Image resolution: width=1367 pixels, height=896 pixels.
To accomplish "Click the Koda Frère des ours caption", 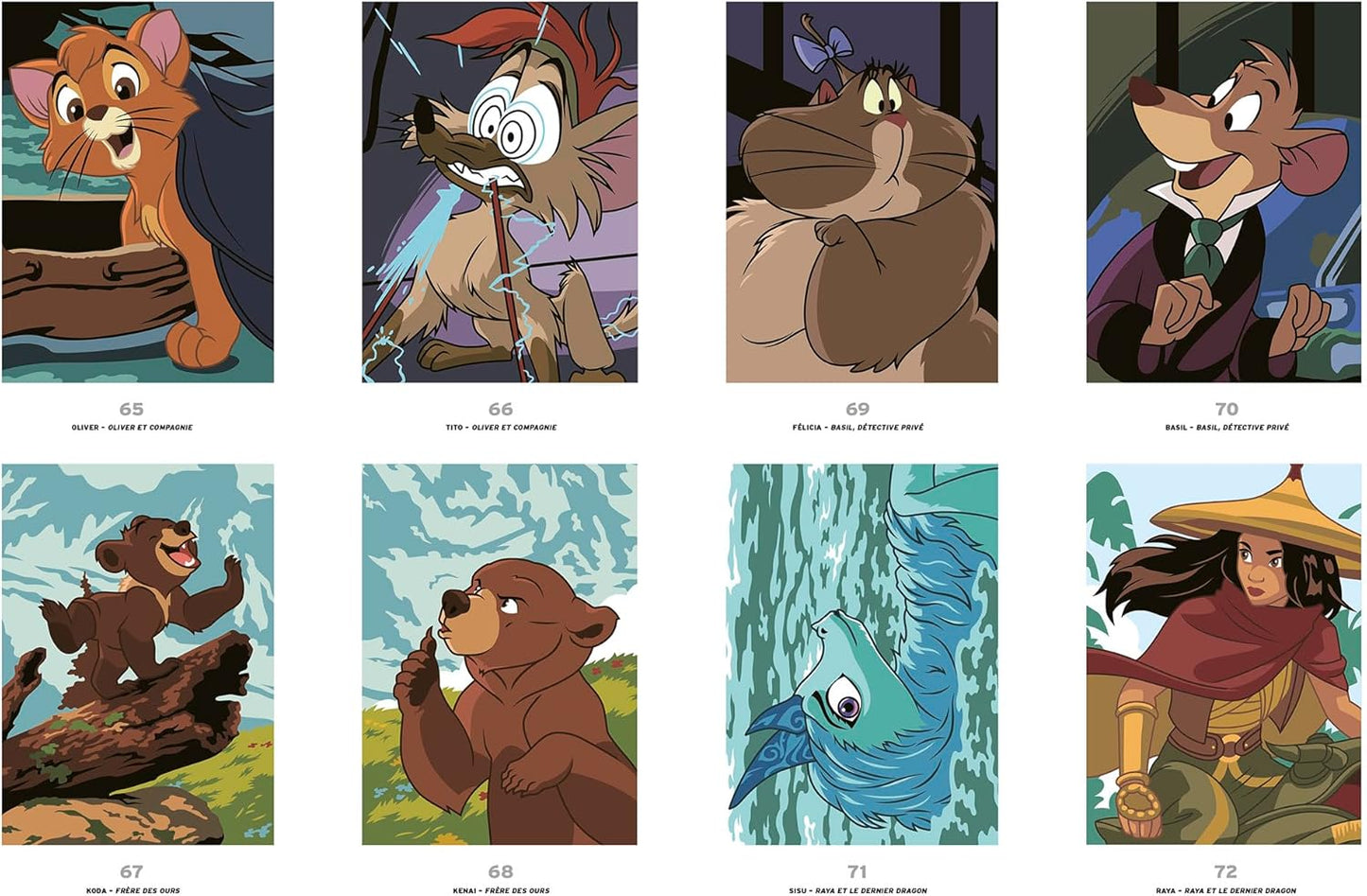I will click(x=132, y=890).
